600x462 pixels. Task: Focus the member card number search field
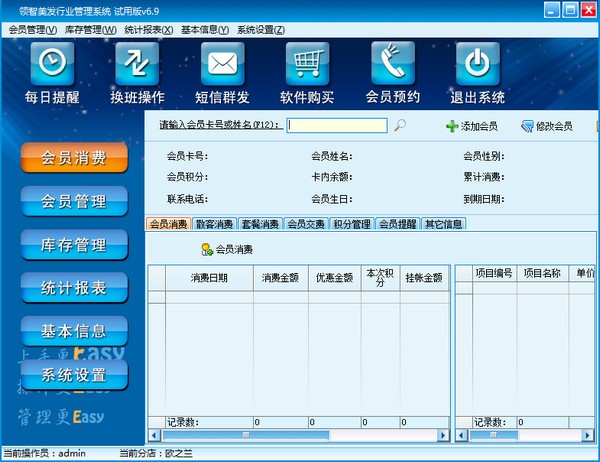click(x=337, y=125)
